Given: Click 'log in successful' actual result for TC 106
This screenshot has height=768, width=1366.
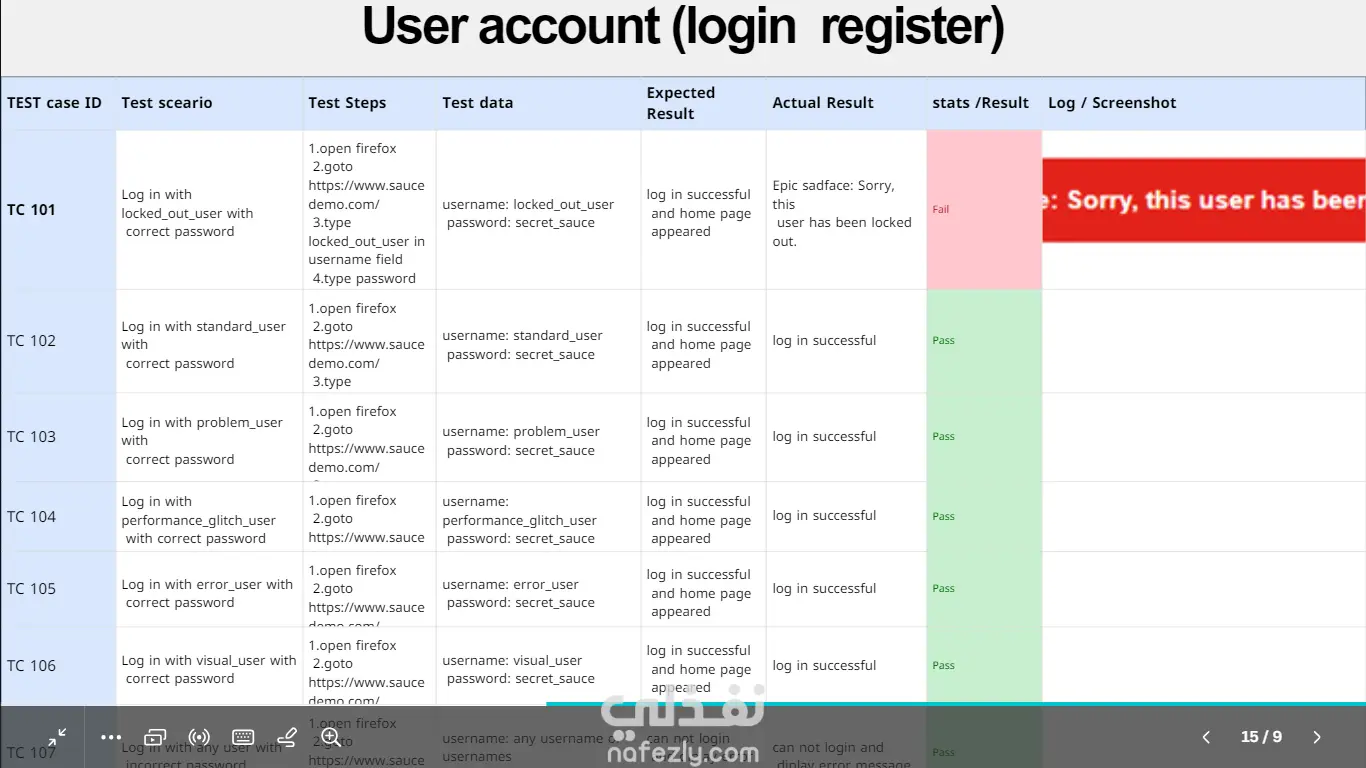Looking at the screenshot, I should 824,666.
